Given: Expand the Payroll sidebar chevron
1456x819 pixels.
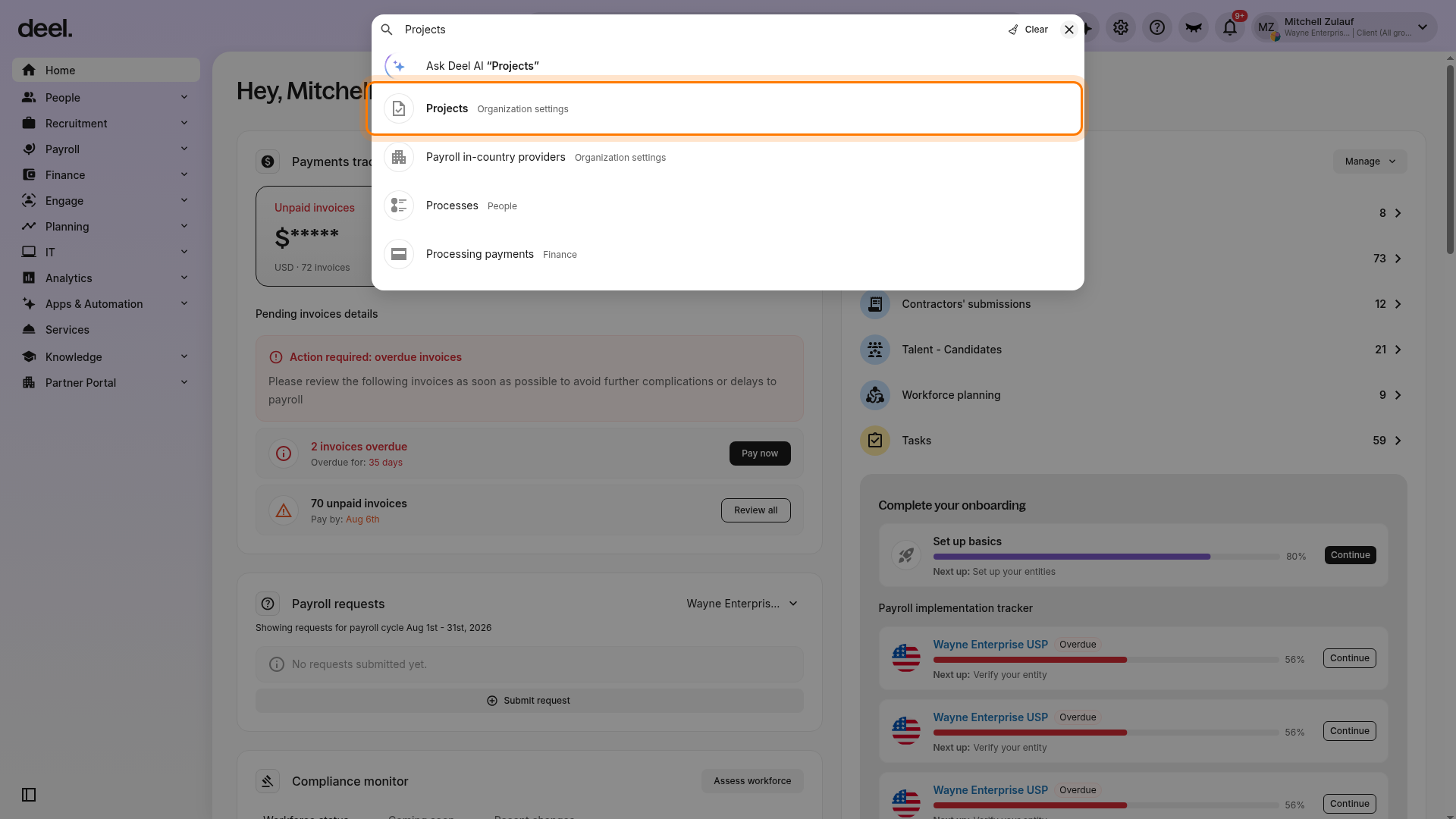Looking at the screenshot, I should [x=184, y=149].
